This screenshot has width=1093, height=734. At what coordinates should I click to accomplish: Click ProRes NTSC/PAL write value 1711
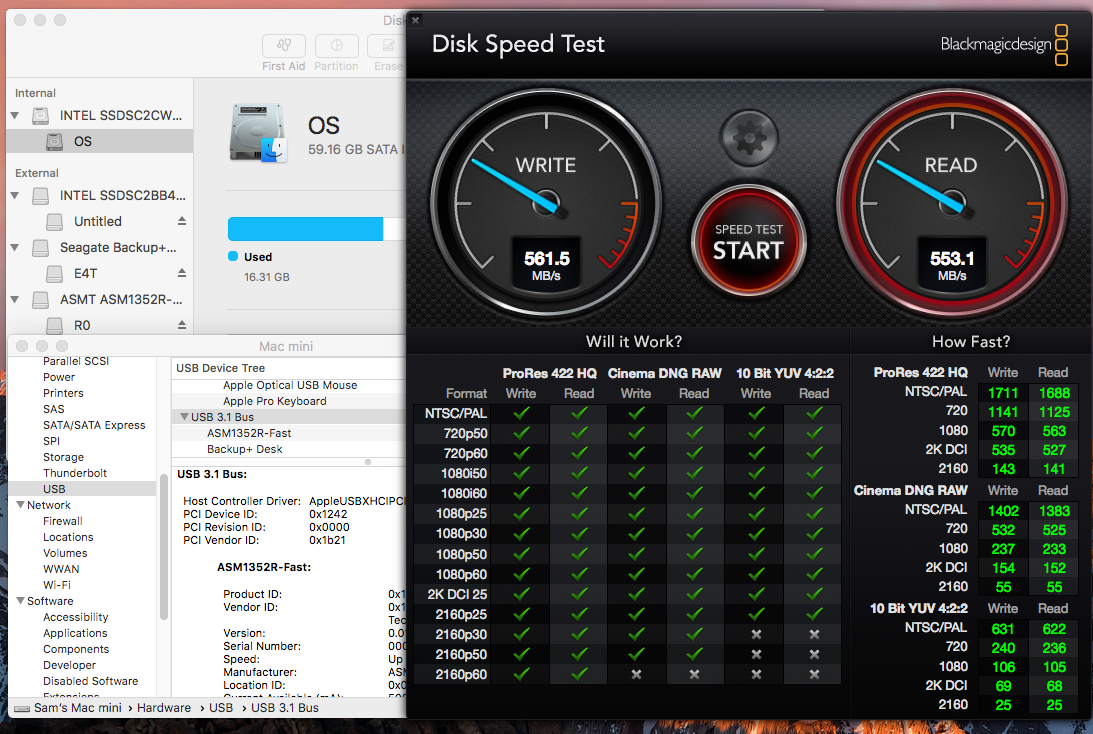pos(1003,393)
